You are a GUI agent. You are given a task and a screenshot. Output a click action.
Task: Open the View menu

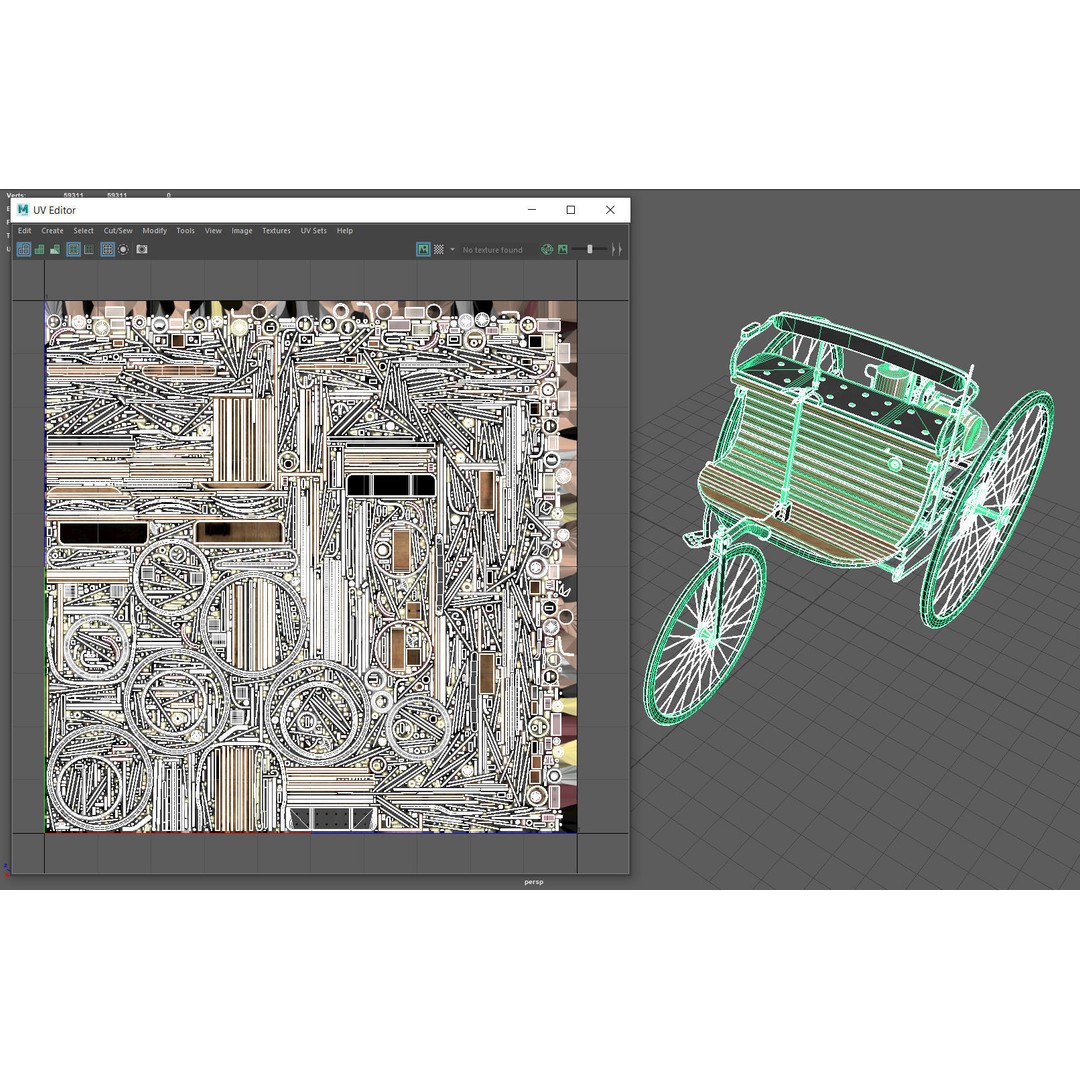(214, 231)
